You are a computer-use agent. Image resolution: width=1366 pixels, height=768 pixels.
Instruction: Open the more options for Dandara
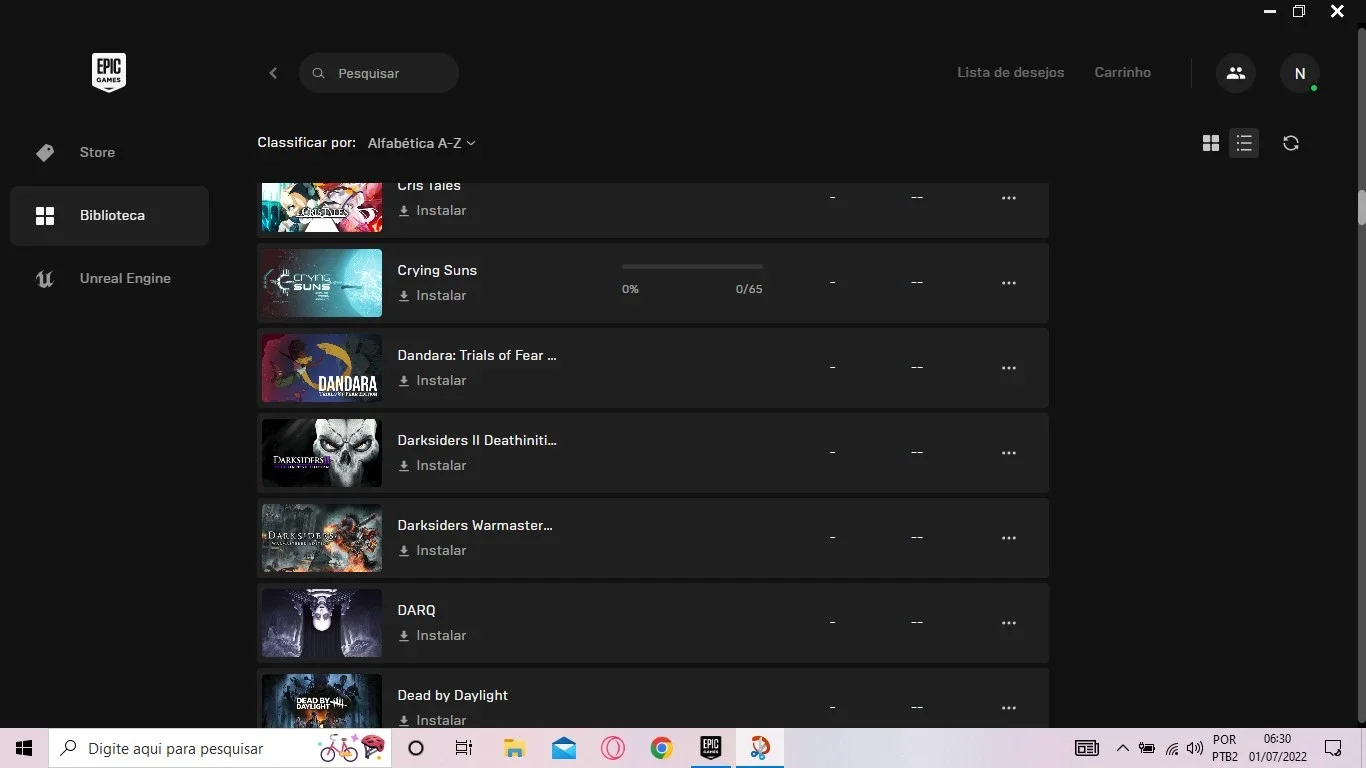coord(1009,368)
